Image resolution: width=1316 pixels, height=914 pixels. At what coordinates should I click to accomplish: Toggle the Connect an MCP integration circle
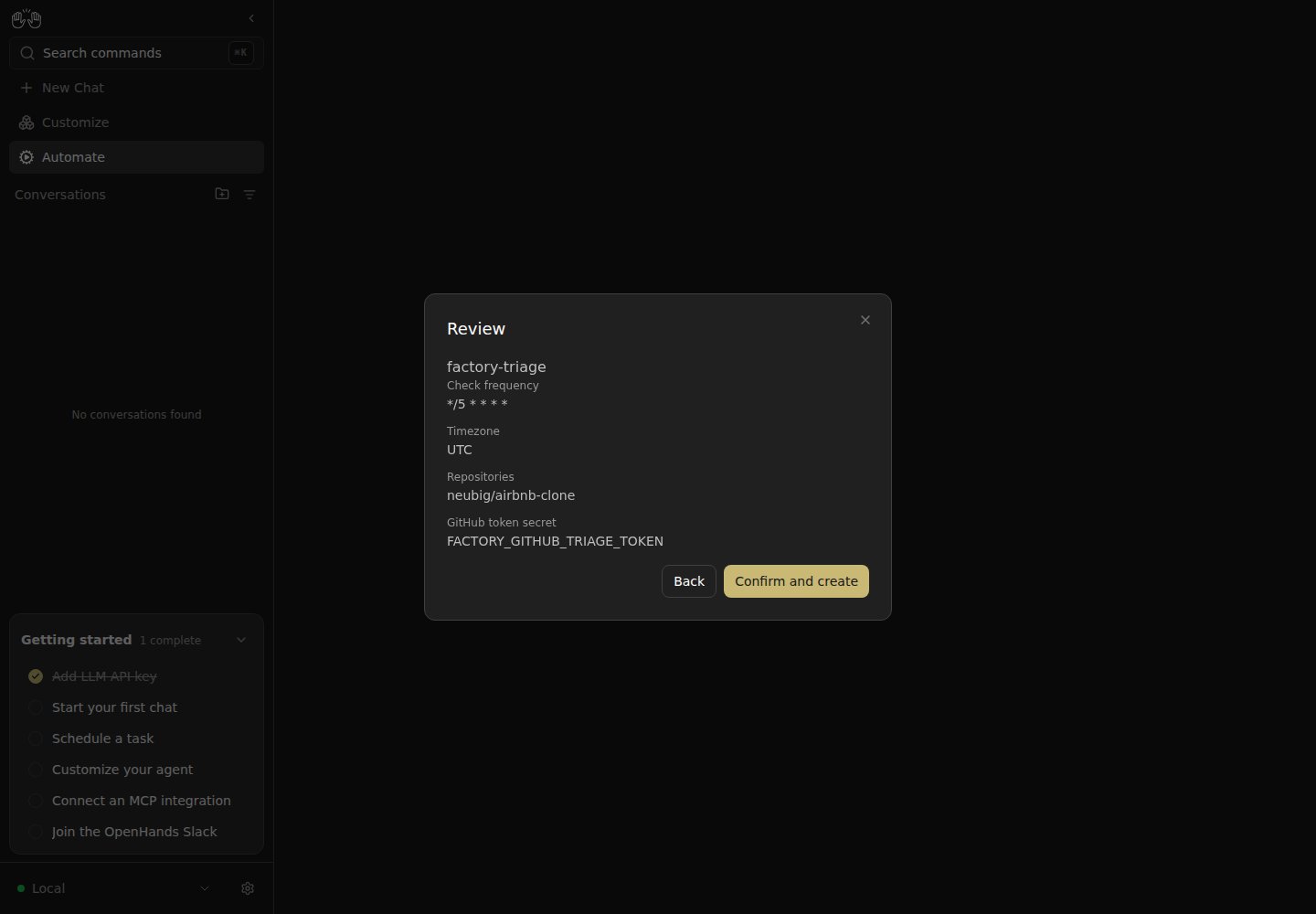point(36,801)
